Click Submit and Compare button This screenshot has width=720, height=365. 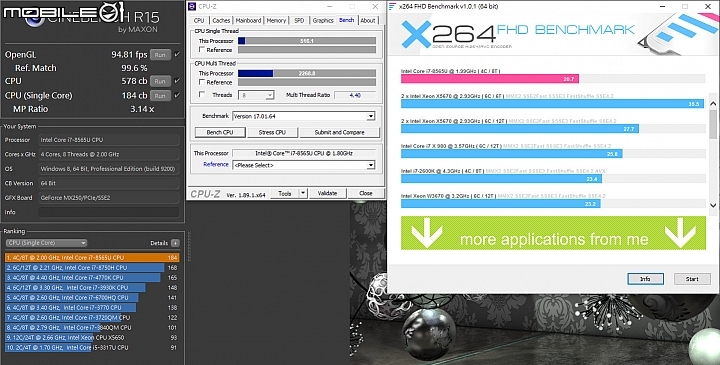[x=340, y=132]
